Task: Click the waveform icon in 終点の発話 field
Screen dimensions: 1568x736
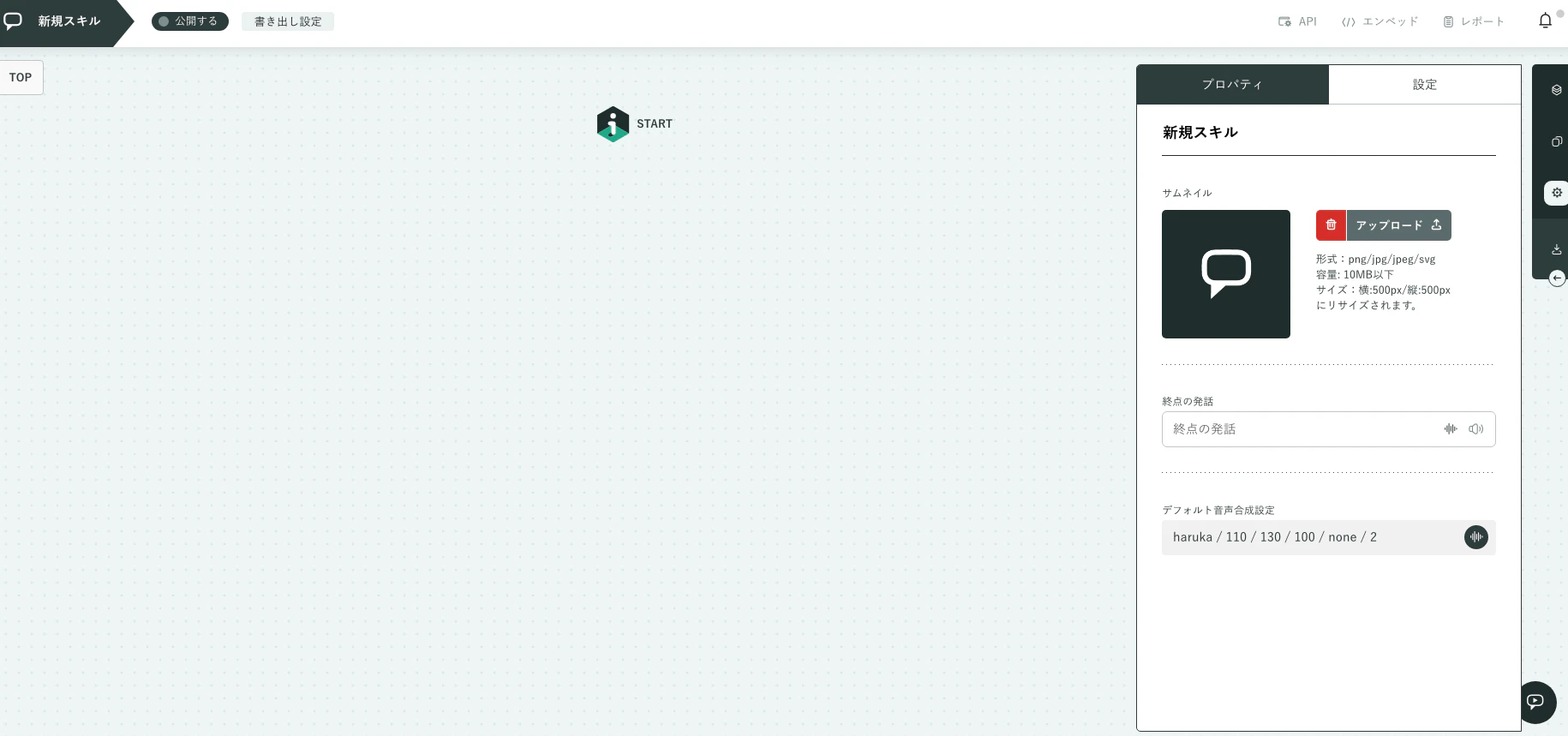Action: [x=1451, y=429]
